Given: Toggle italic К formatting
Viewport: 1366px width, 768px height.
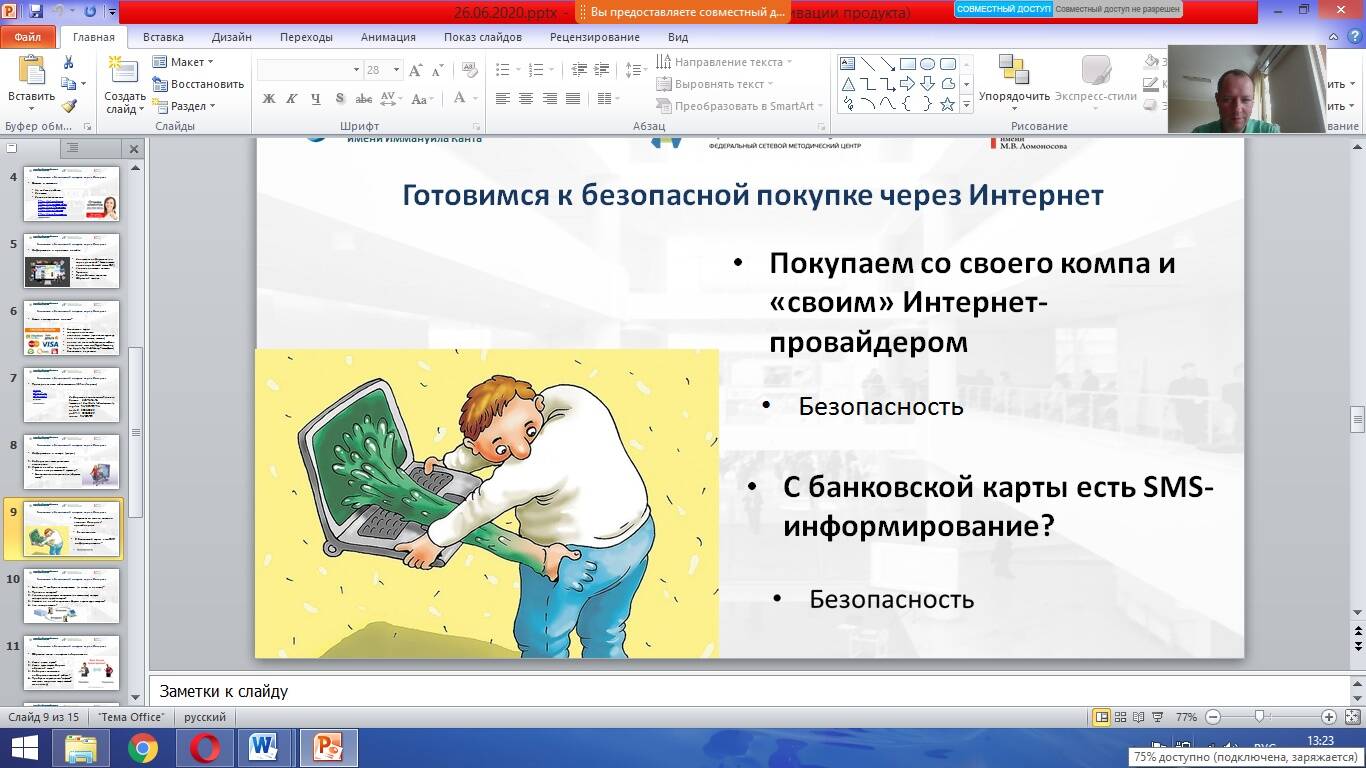Looking at the screenshot, I should click(292, 98).
